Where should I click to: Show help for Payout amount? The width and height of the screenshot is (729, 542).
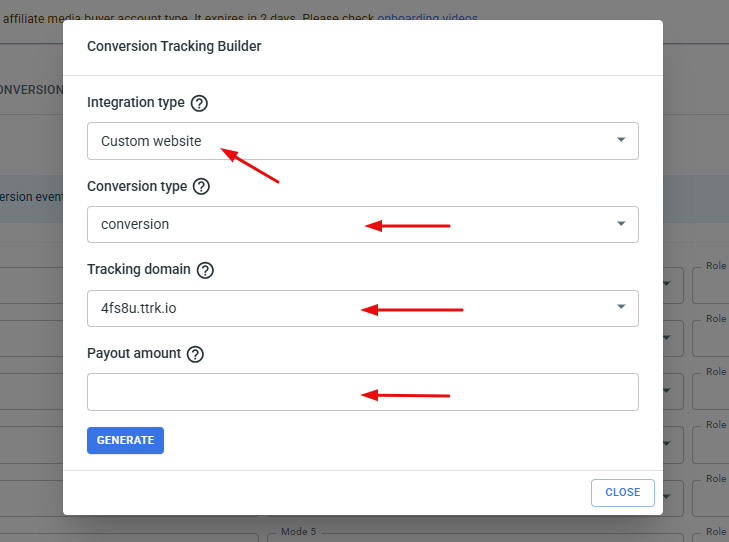(x=195, y=354)
